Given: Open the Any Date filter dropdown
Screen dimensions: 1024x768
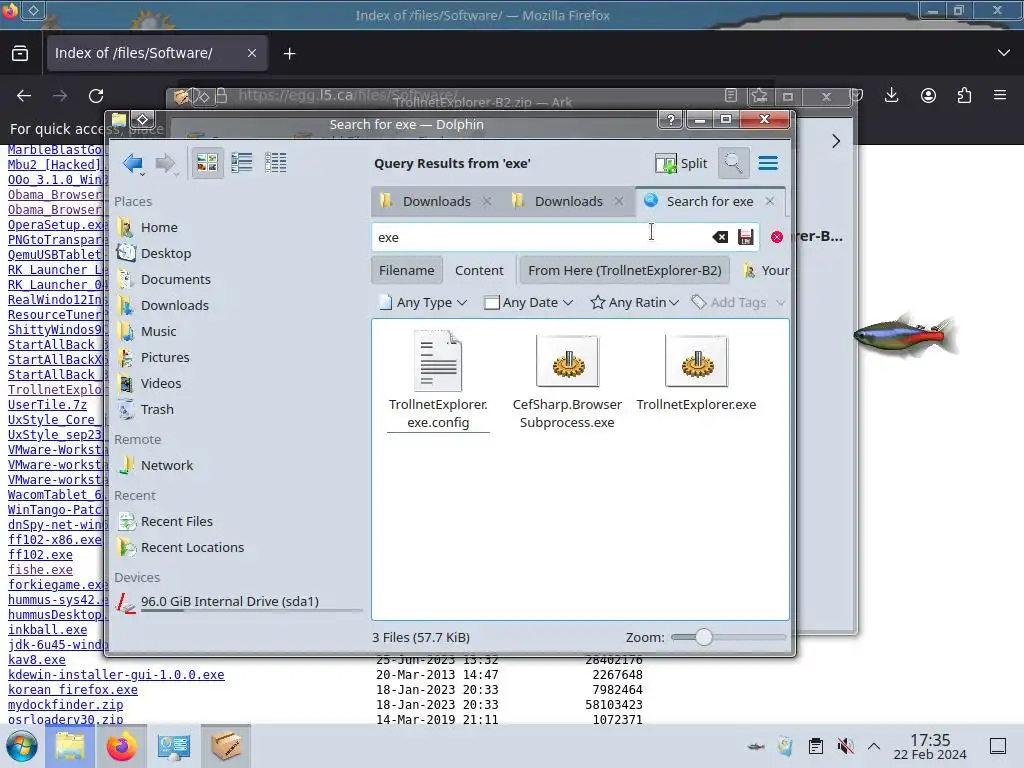Looking at the screenshot, I should pyautogui.click(x=528, y=302).
